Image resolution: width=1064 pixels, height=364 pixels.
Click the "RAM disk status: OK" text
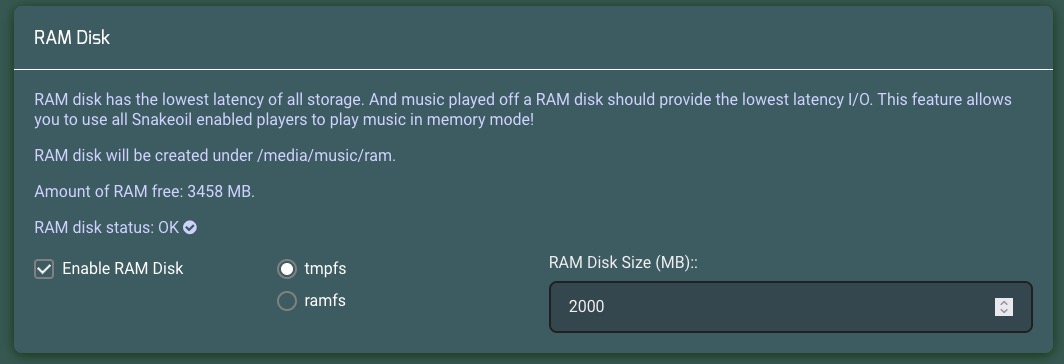click(x=107, y=228)
